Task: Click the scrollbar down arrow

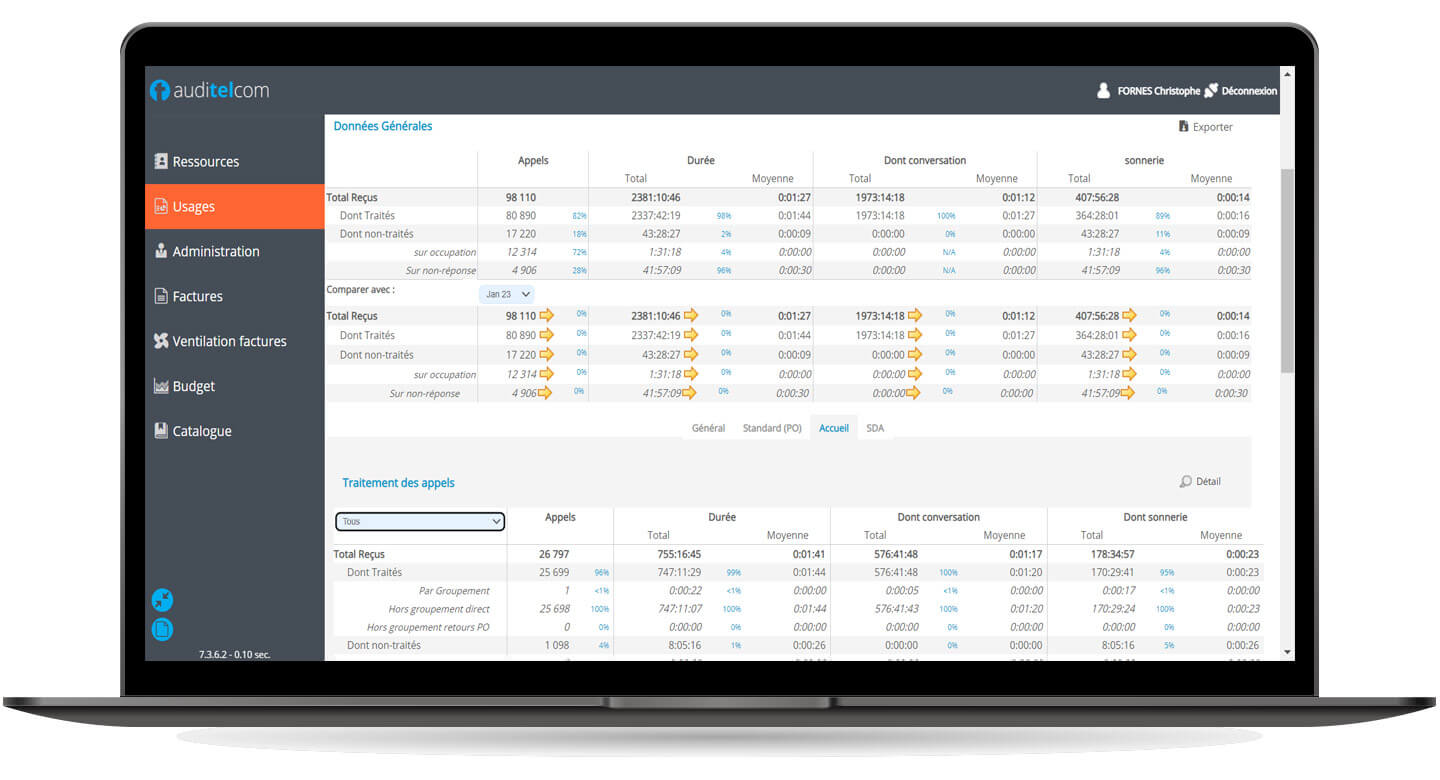Action: coord(1287,652)
